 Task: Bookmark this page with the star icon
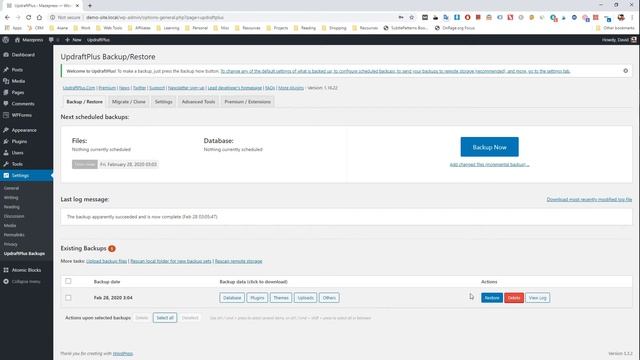click(411, 17)
